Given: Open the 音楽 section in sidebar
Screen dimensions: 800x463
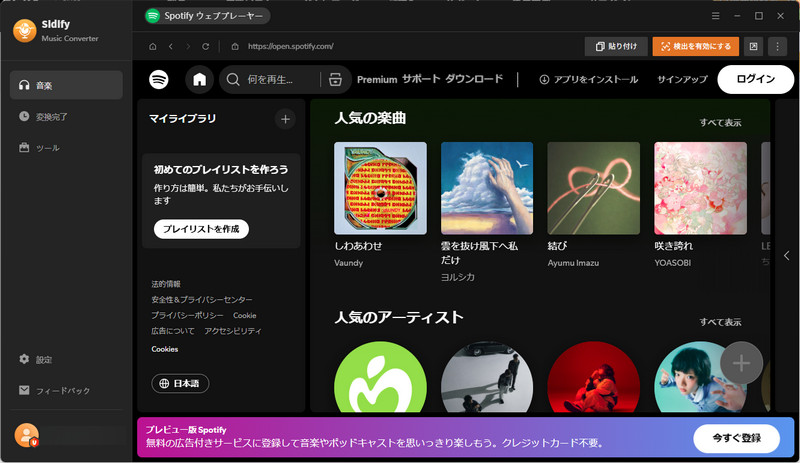Looking at the screenshot, I should coord(66,85).
